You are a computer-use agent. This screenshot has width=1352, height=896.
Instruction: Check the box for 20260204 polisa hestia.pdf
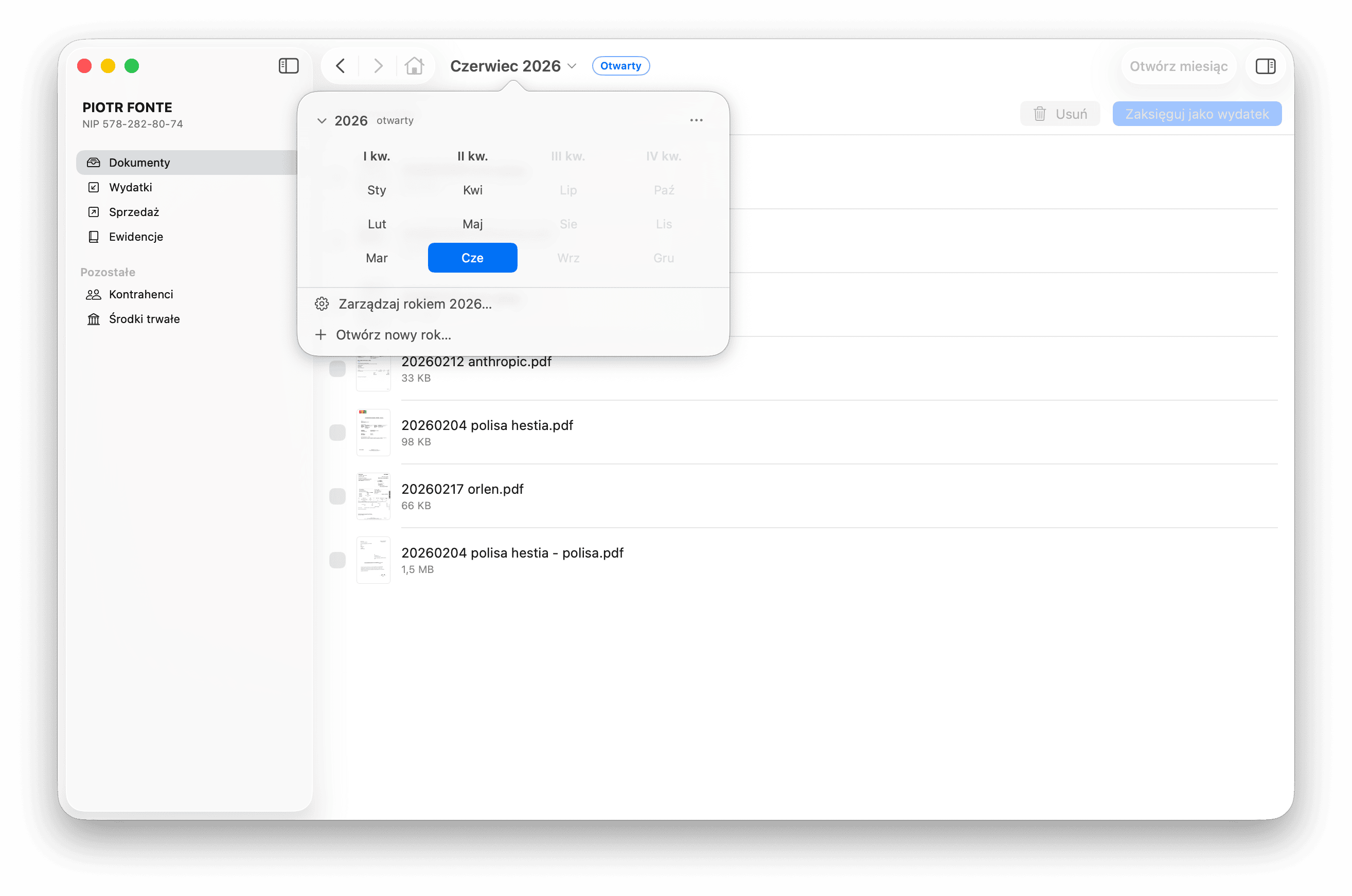(x=337, y=433)
